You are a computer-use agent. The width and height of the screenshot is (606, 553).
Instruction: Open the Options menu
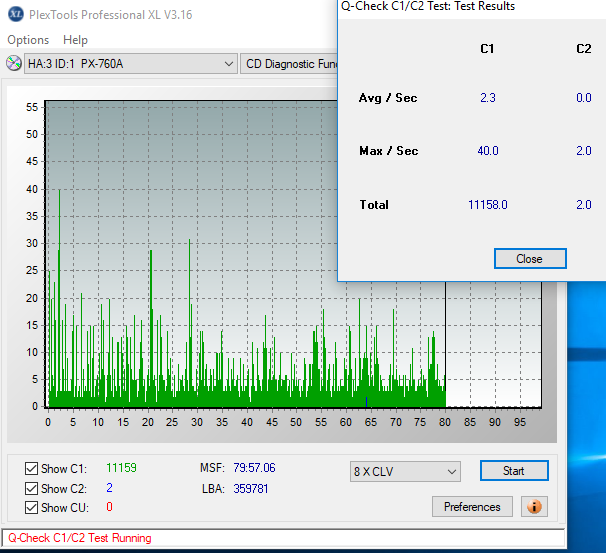tap(28, 40)
